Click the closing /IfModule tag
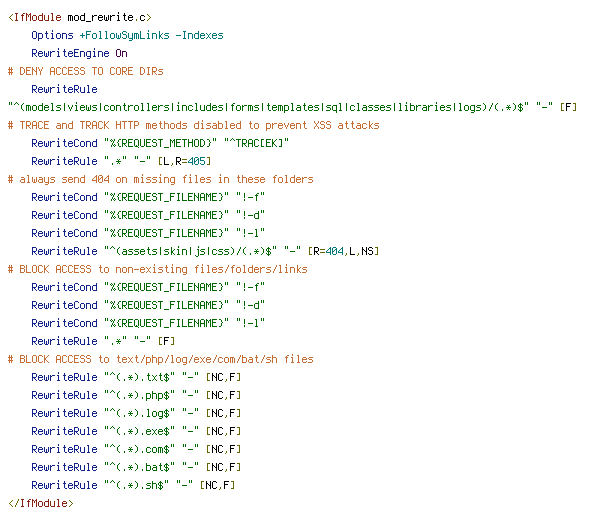 pyautogui.click(x=41, y=503)
